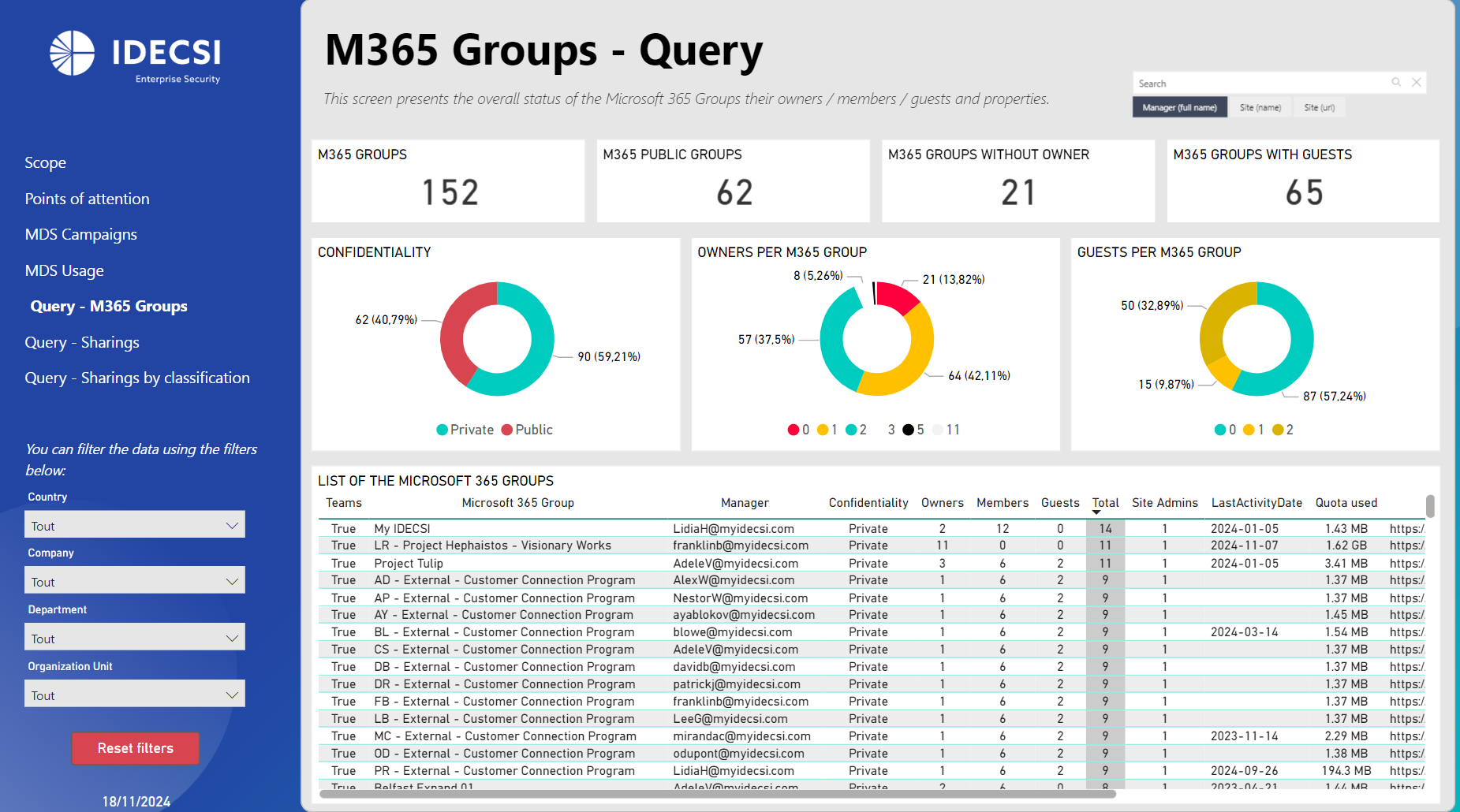The image size is (1460, 812).
Task: Clear the search with the X icon
Action: tap(1417, 82)
